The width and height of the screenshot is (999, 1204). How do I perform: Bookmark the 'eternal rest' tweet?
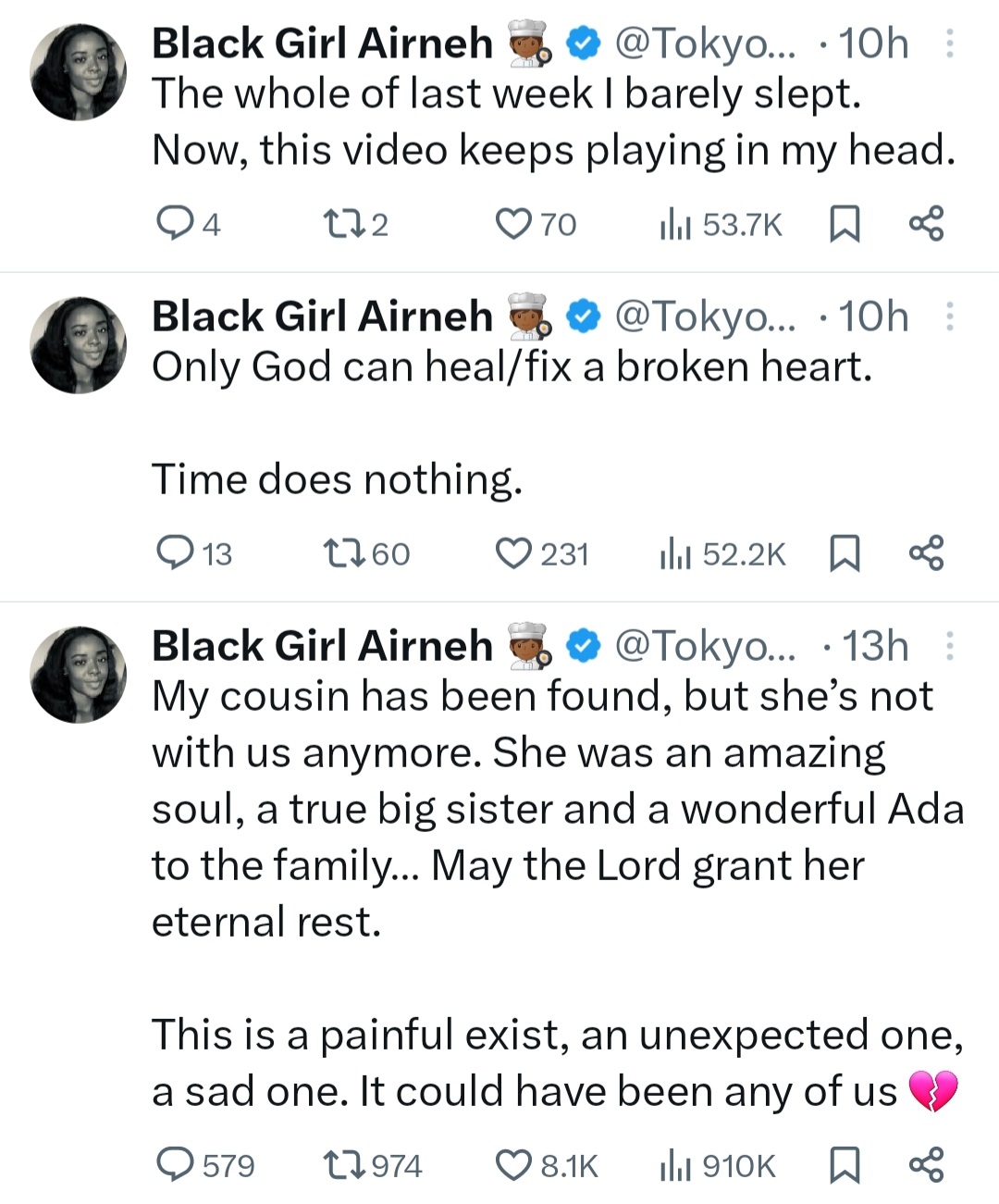pyautogui.click(x=843, y=1165)
